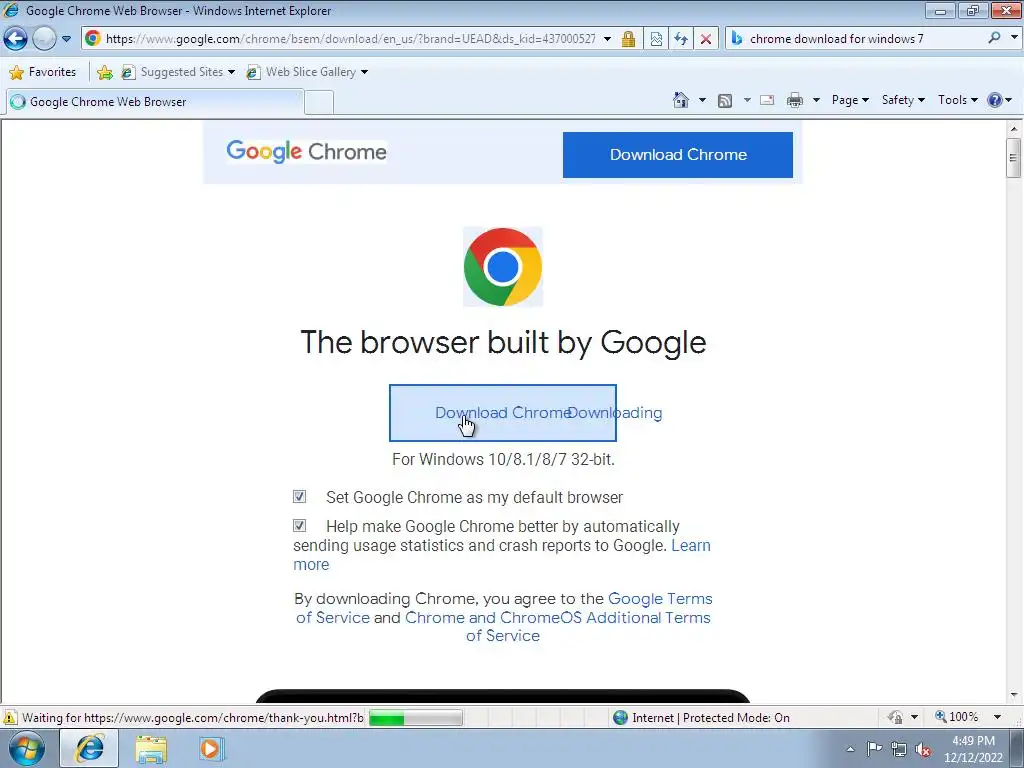This screenshot has height=768, width=1024.
Task: Click the status bar warning icon
Action: pos(10,718)
